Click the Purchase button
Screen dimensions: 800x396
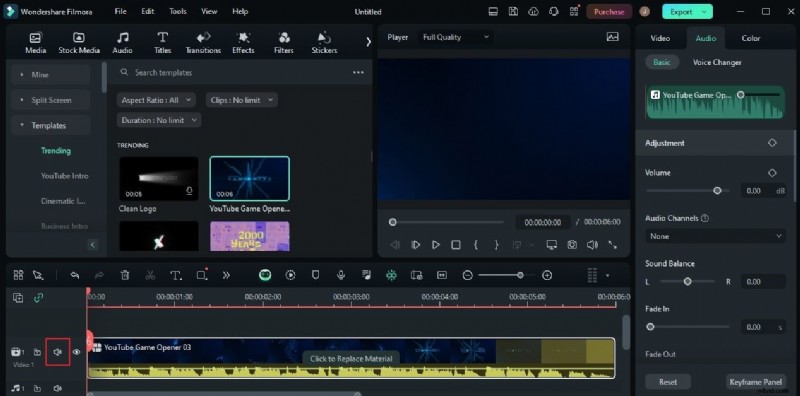609,12
